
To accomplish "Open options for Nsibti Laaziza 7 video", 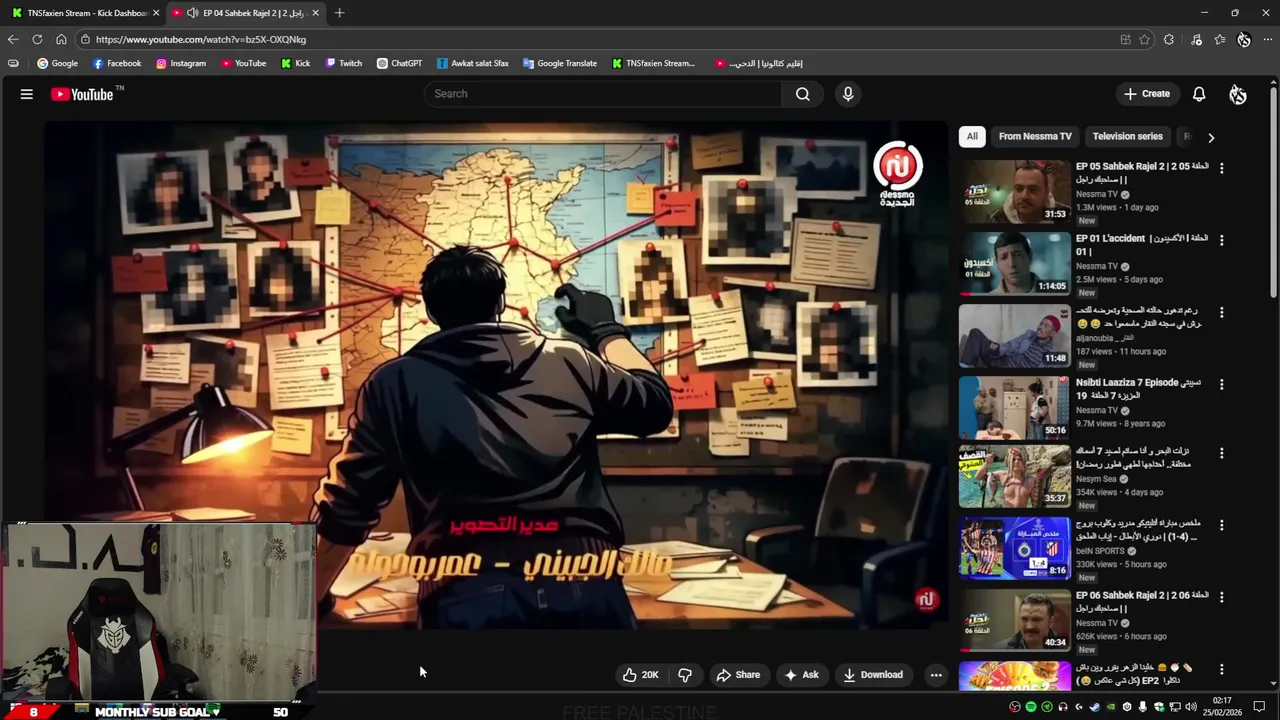I will coord(1221,384).
